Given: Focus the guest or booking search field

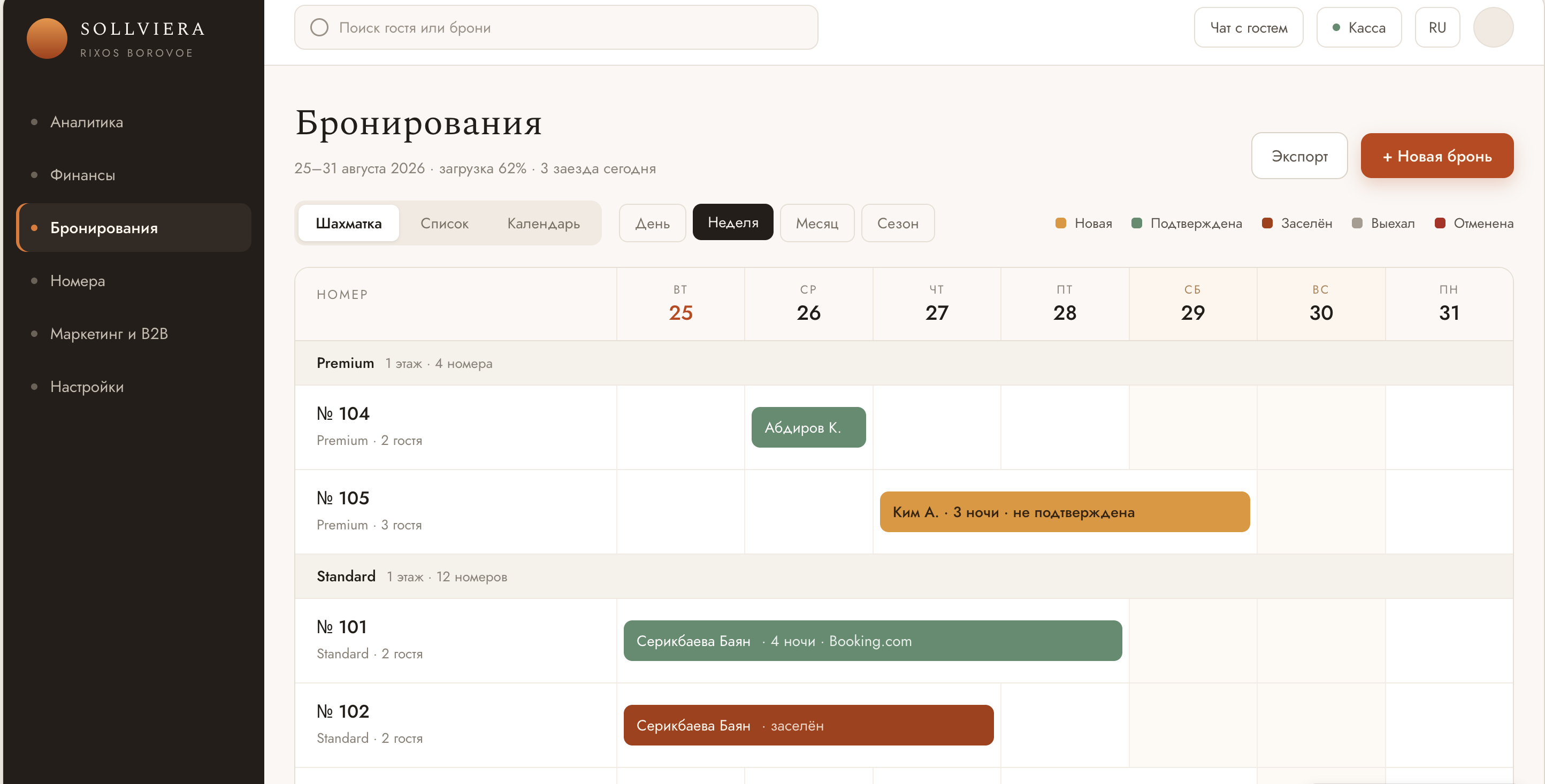Looking at the screenshot, I should [x=556, y=28].
